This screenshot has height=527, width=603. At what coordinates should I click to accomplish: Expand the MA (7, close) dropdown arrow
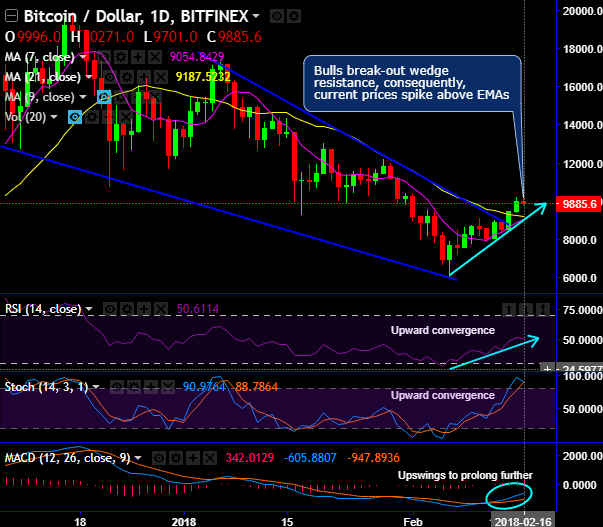point(83,57)
